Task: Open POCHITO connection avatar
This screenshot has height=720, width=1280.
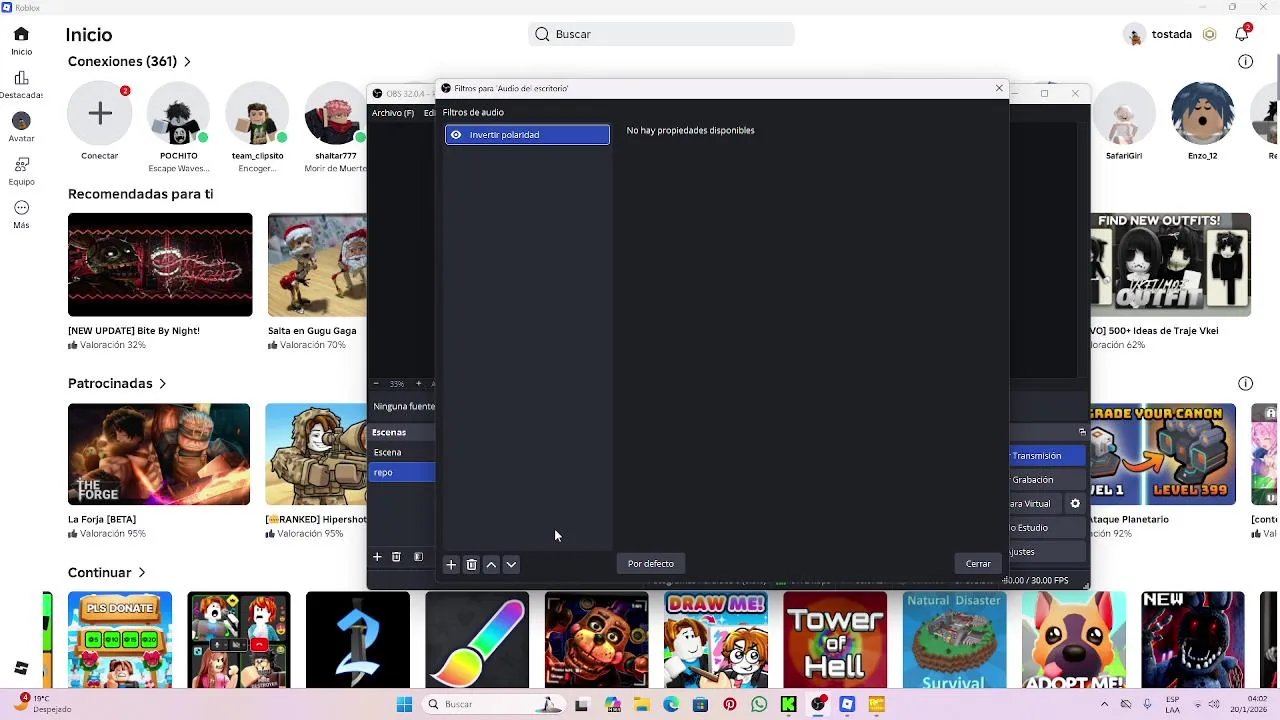Action: point(179,114)
